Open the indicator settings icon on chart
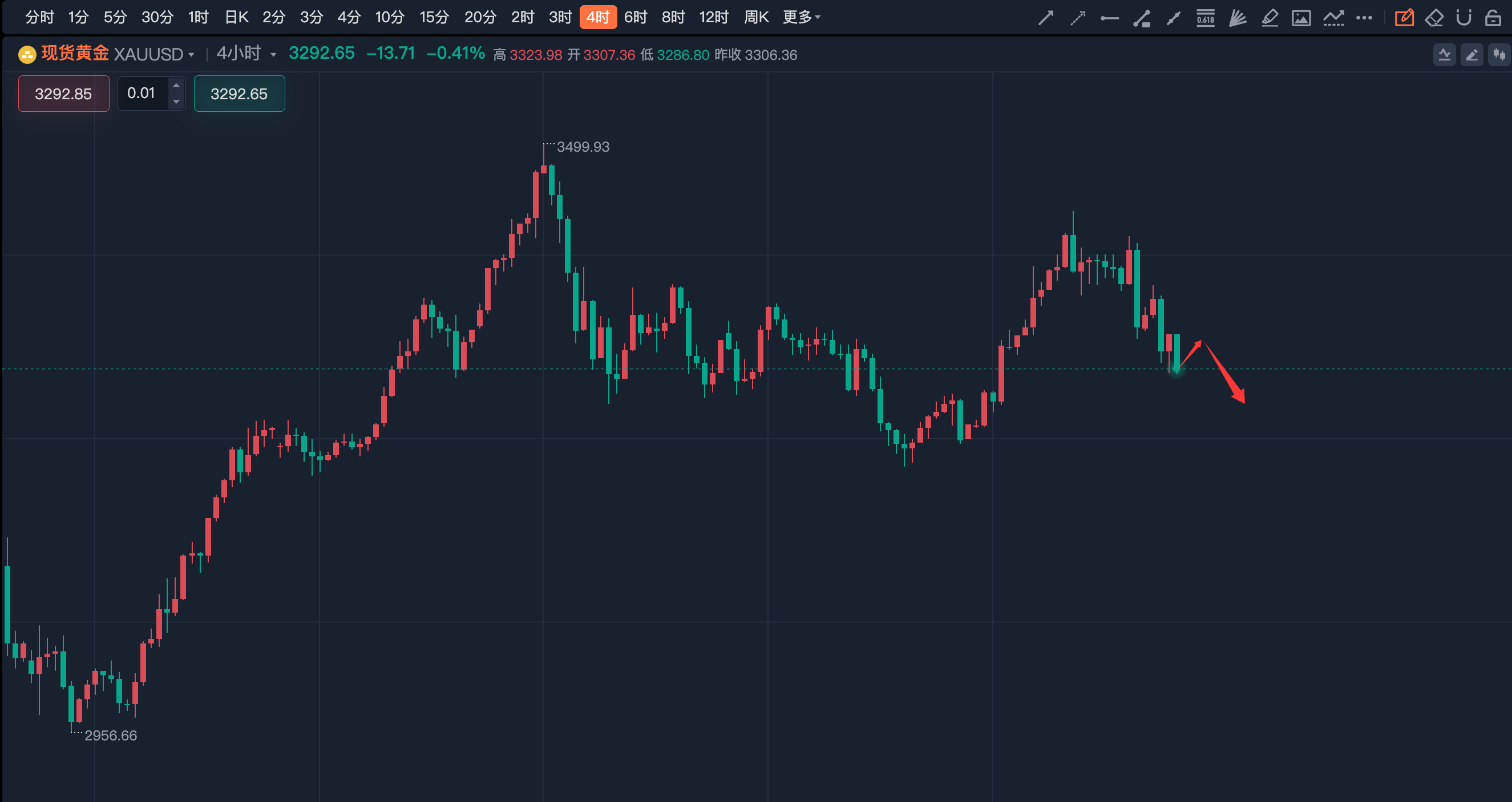Image resolution: width=1512 pixels, height=802 pixels. [1445, 55]
